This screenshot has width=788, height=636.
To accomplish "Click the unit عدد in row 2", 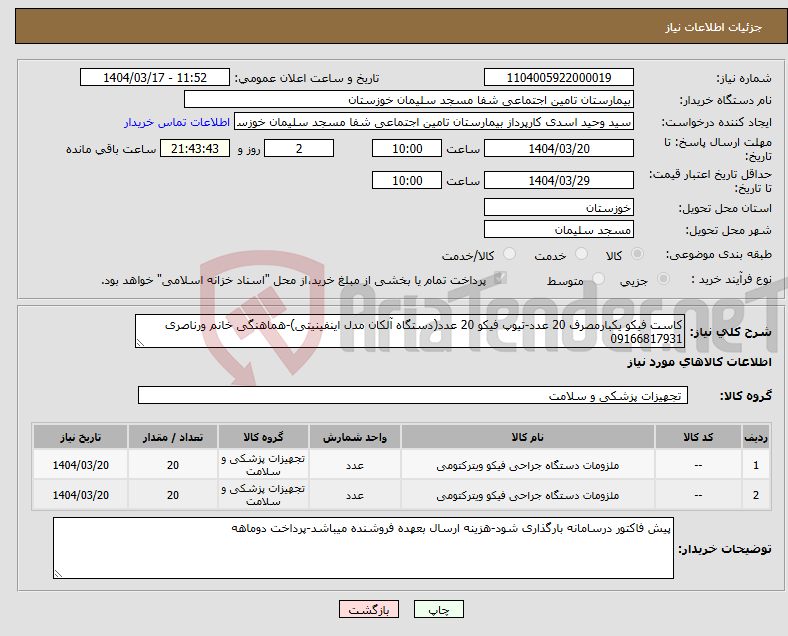I will (x=355, y=495).
